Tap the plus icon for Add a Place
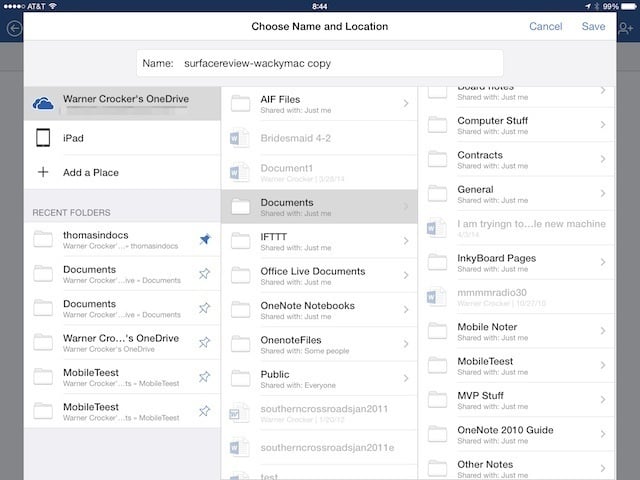 pos(43,172)
